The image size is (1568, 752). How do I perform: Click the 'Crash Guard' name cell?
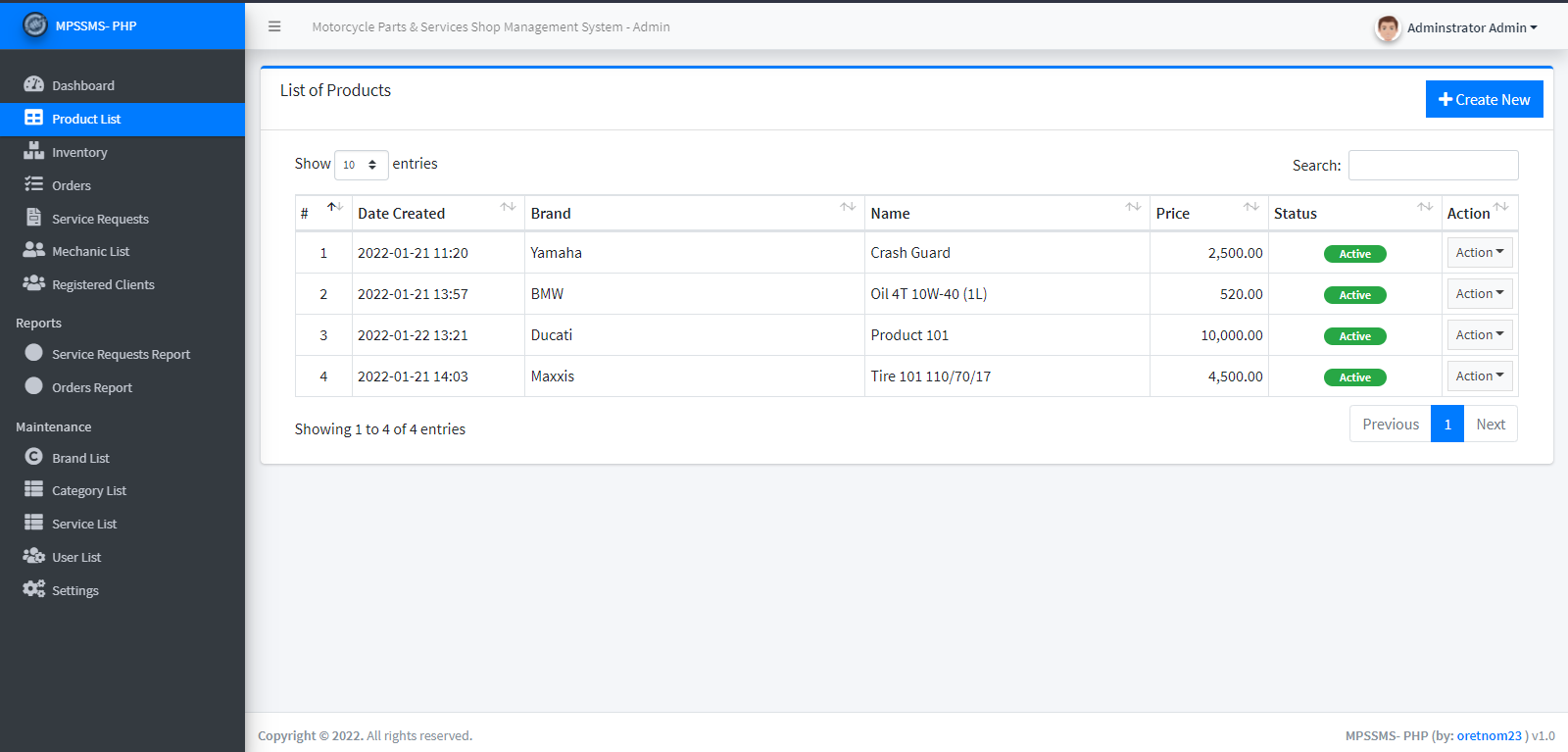1007,253
